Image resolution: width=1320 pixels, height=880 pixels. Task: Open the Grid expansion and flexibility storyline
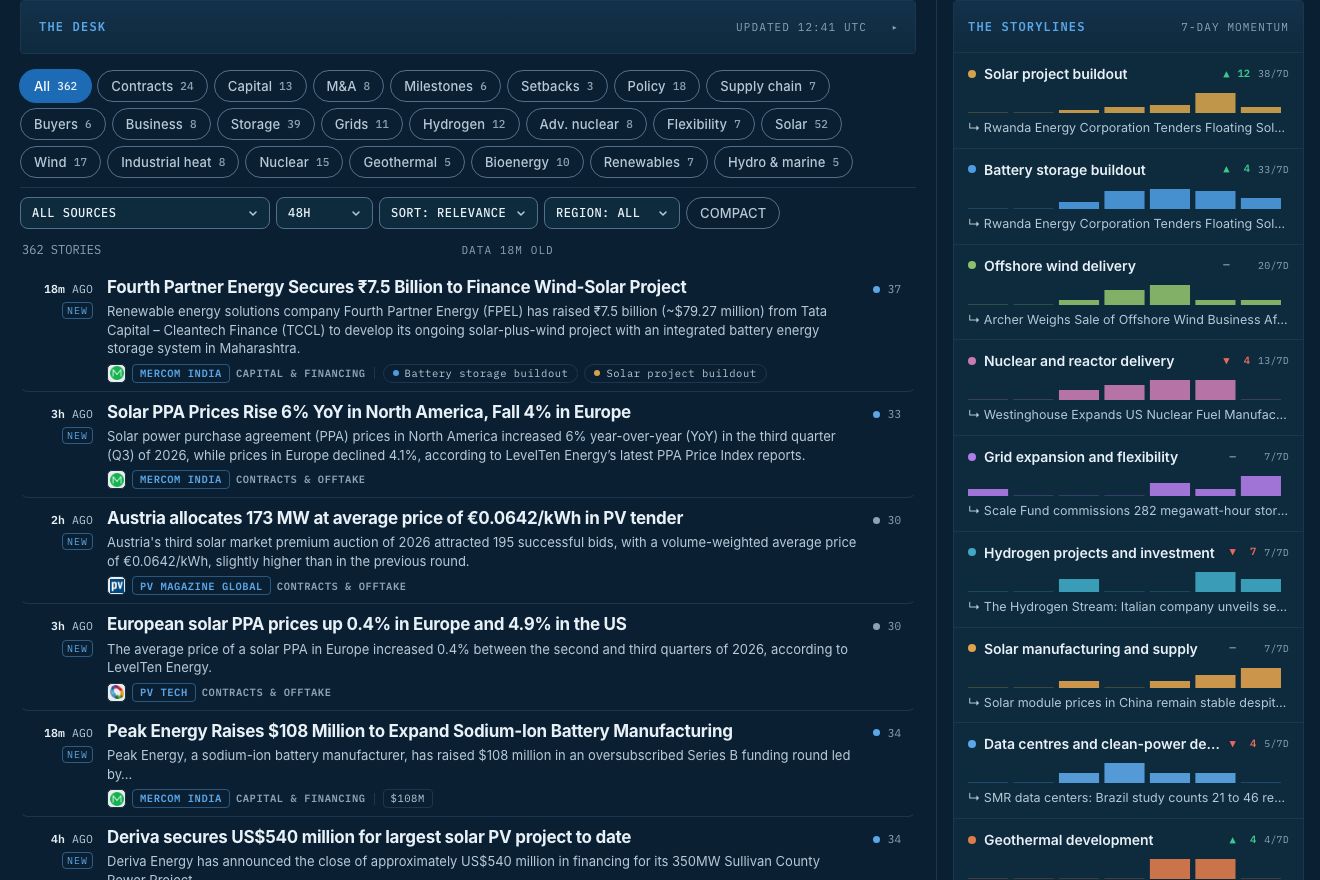pos(1128,484)
